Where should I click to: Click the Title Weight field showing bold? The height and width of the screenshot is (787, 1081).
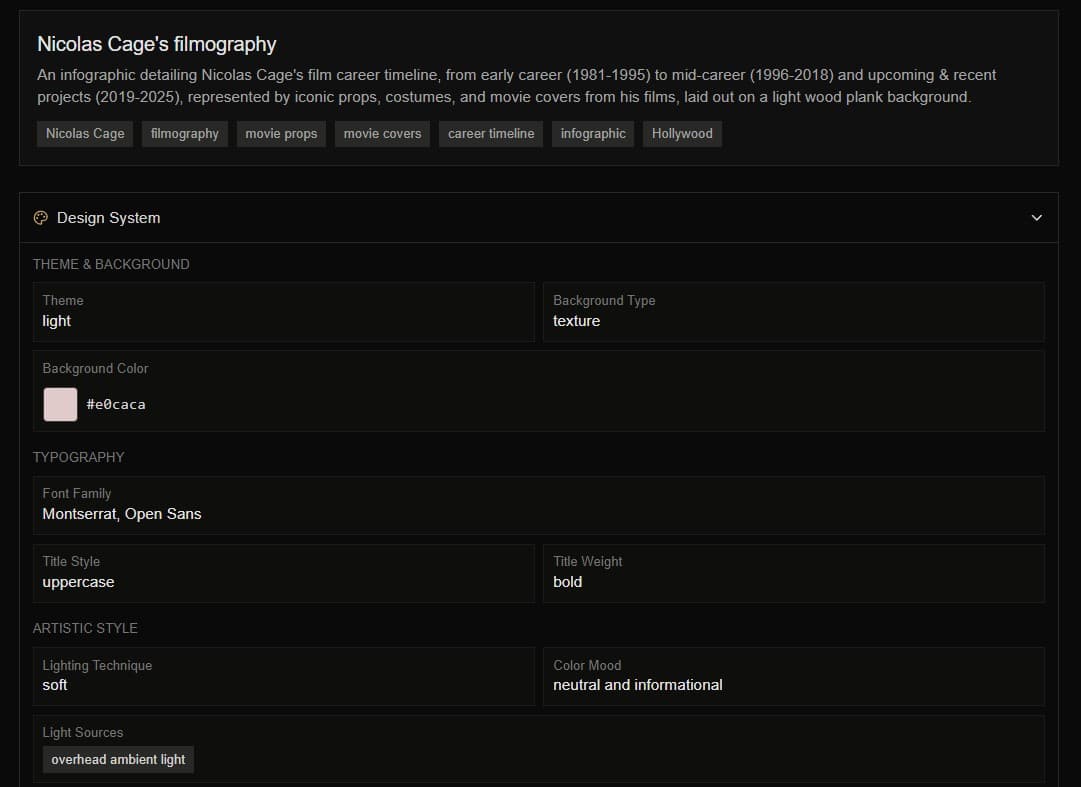pyautogui.click(x=793, y=573)
